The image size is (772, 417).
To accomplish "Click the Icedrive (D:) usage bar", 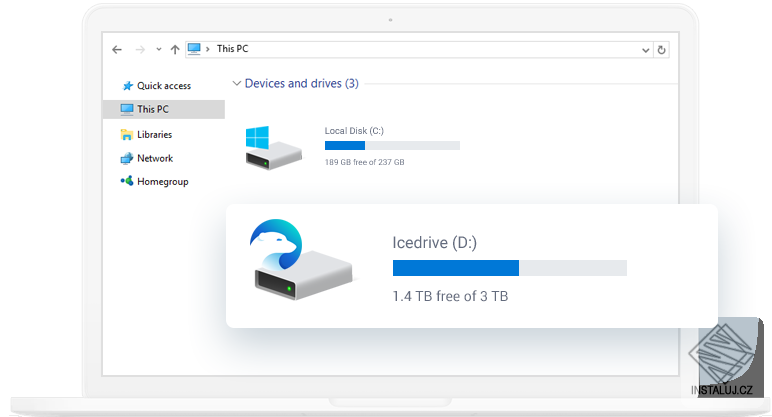I will pyautogui.click(x=510, y=268).
